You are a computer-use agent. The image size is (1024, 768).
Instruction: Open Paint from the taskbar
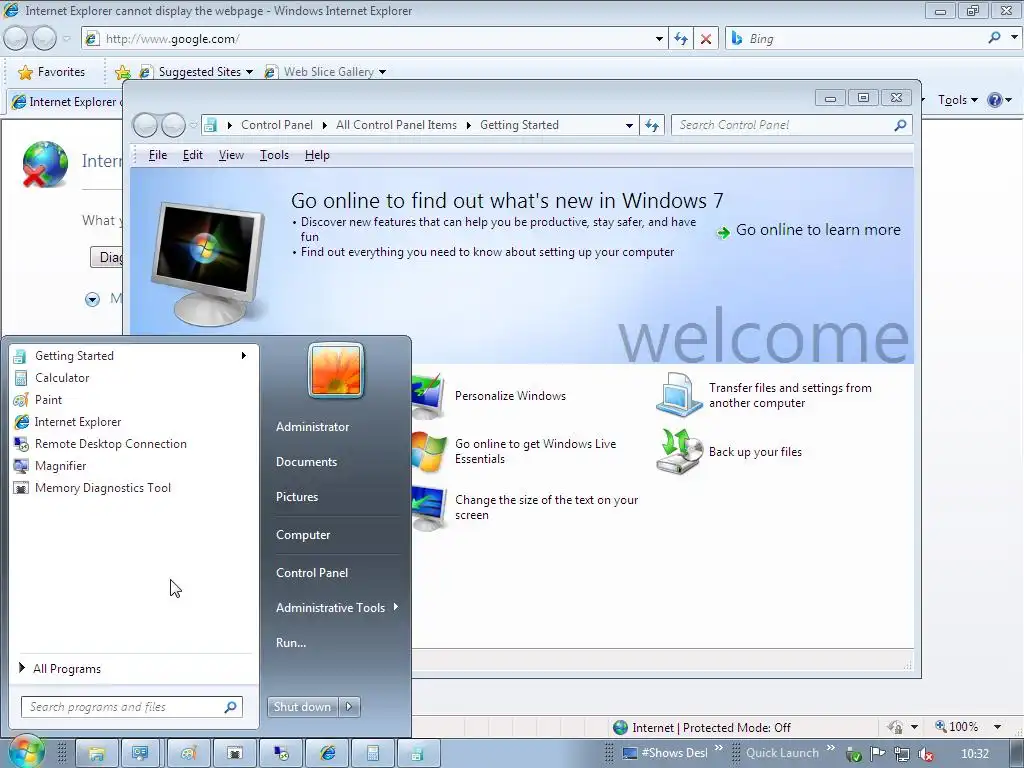[x=188, y=754]
